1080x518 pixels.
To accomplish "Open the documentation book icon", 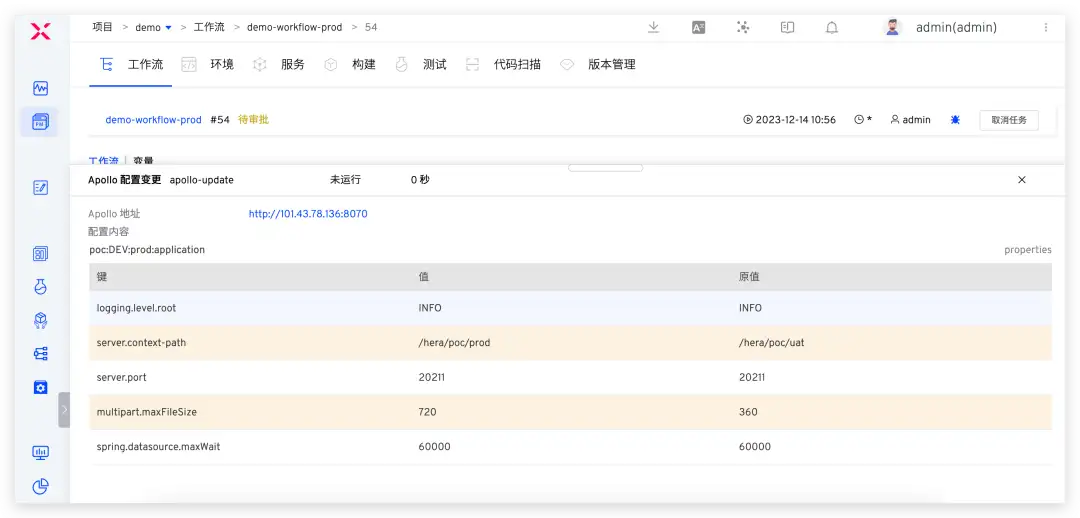I will click(787, 28).
